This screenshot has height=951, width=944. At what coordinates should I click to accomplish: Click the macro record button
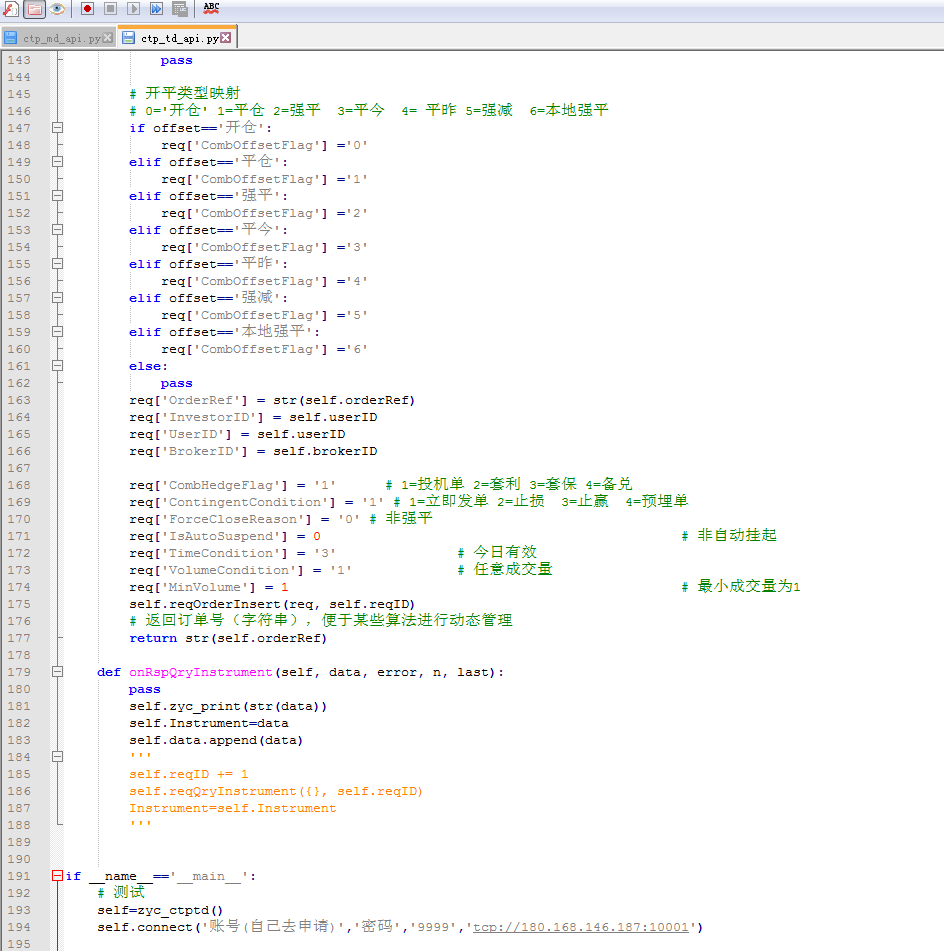(87, 9)
